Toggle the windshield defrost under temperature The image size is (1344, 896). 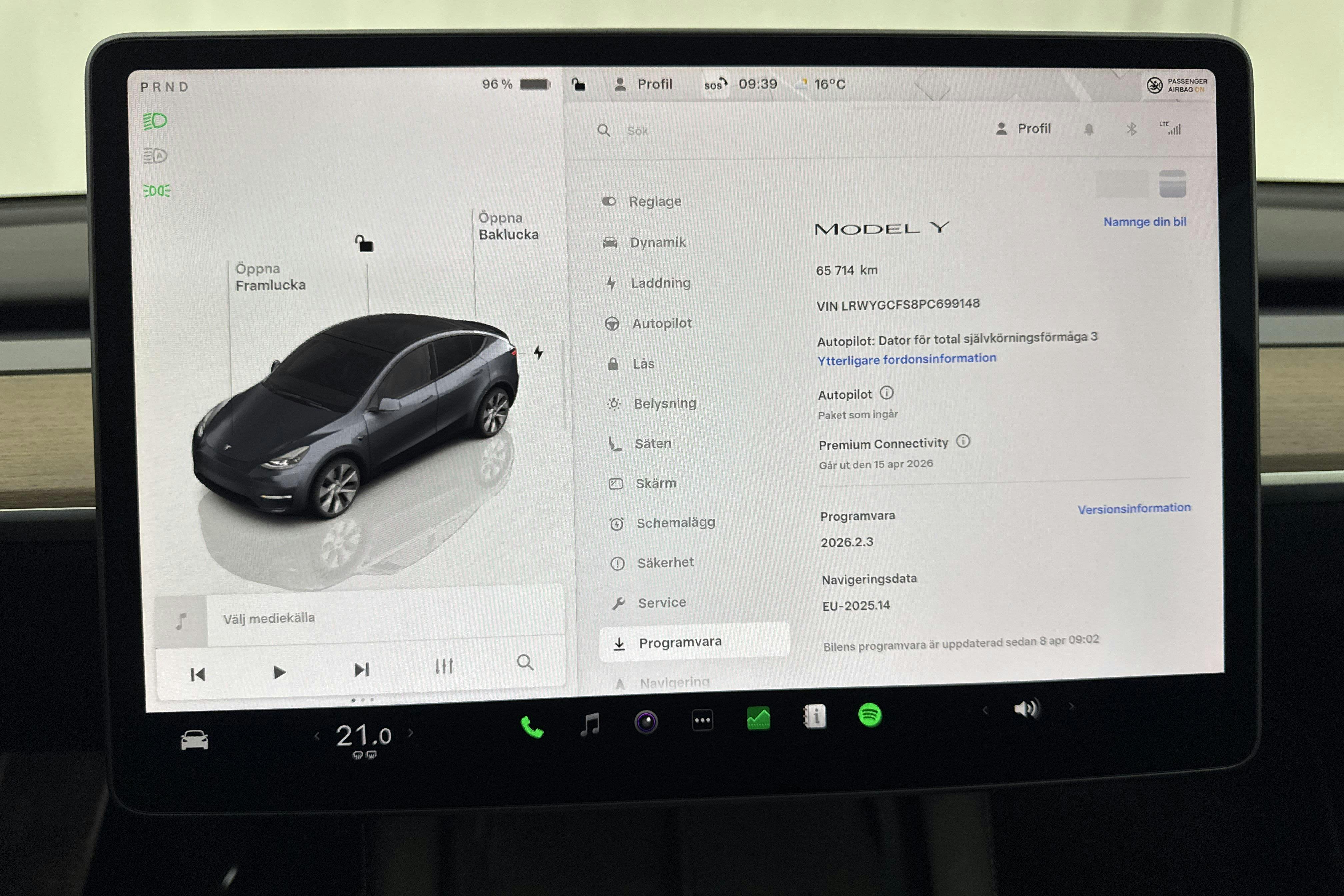[357, 755]
